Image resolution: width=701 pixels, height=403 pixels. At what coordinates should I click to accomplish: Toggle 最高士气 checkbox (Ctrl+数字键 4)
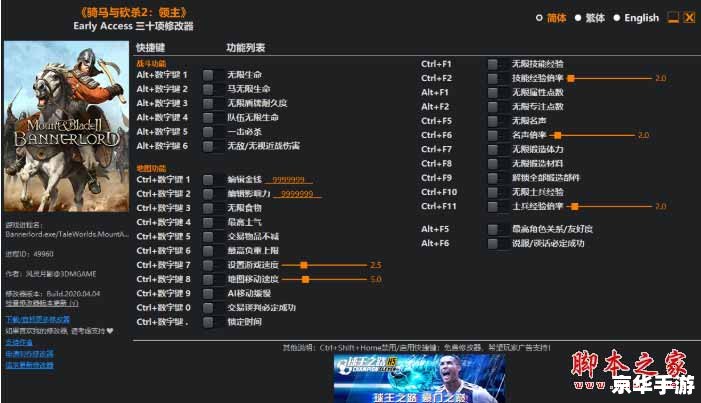208,222
